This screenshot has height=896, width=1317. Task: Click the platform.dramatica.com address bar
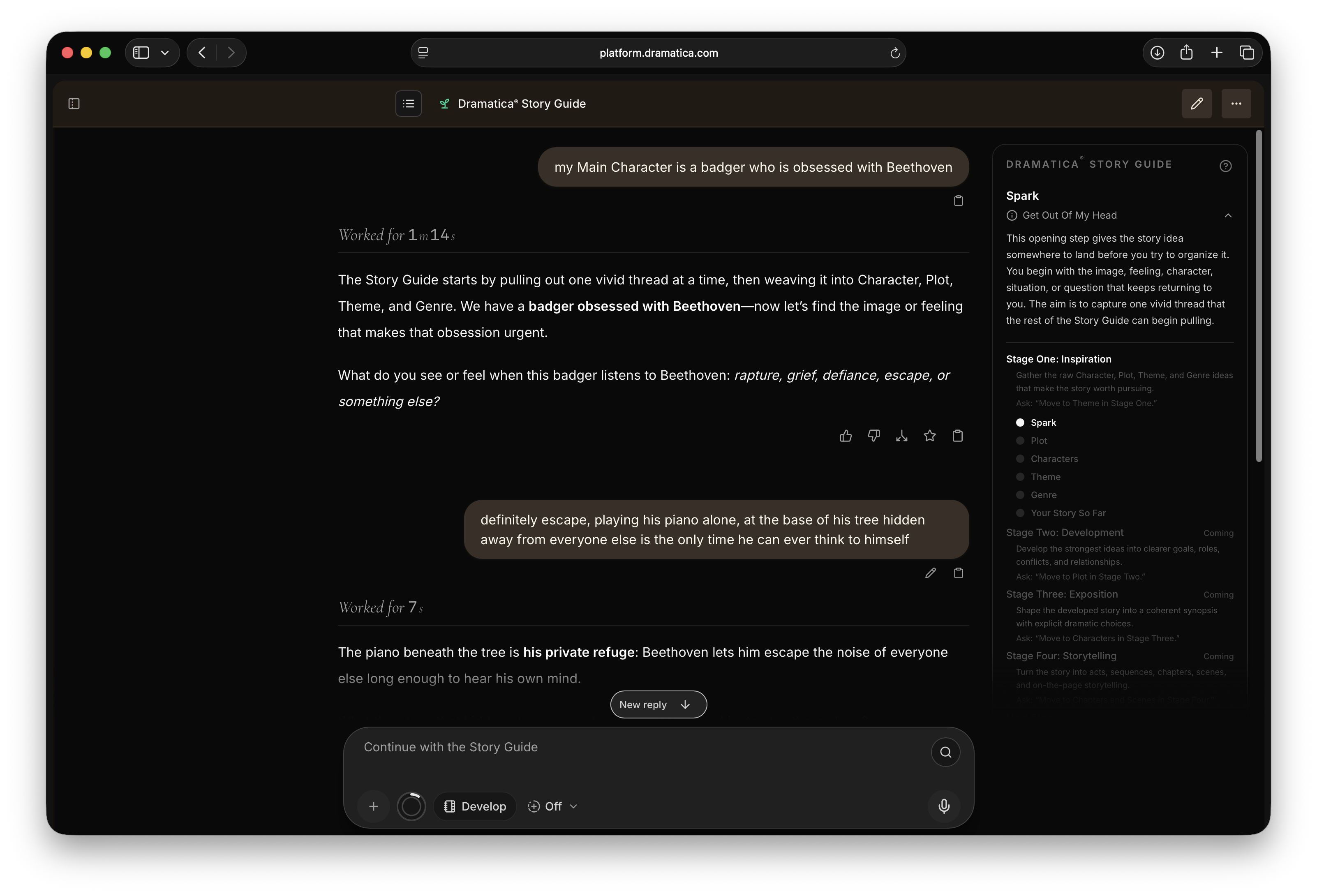pyautogui.click(x=658, y=53)
